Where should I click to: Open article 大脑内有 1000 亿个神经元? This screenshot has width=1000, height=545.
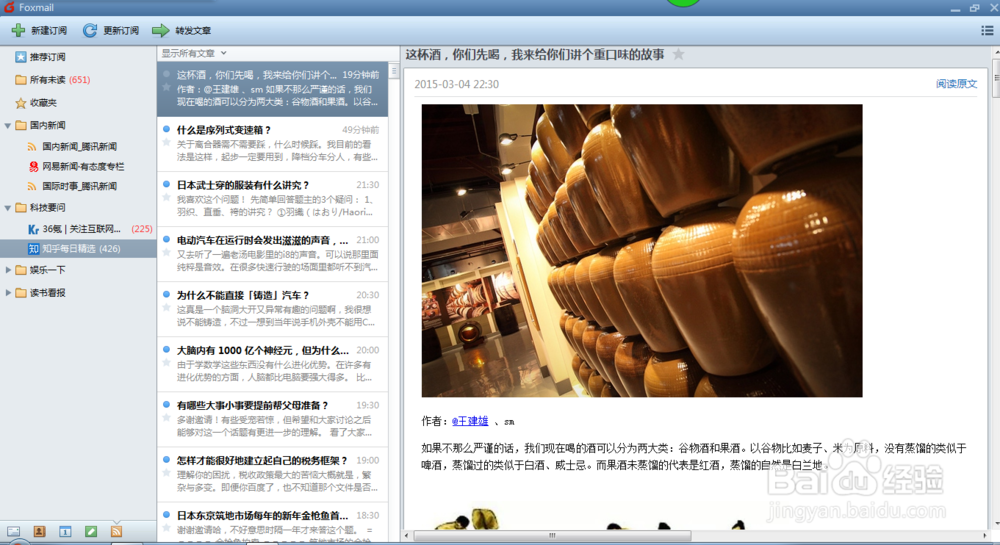pos(272,364)
